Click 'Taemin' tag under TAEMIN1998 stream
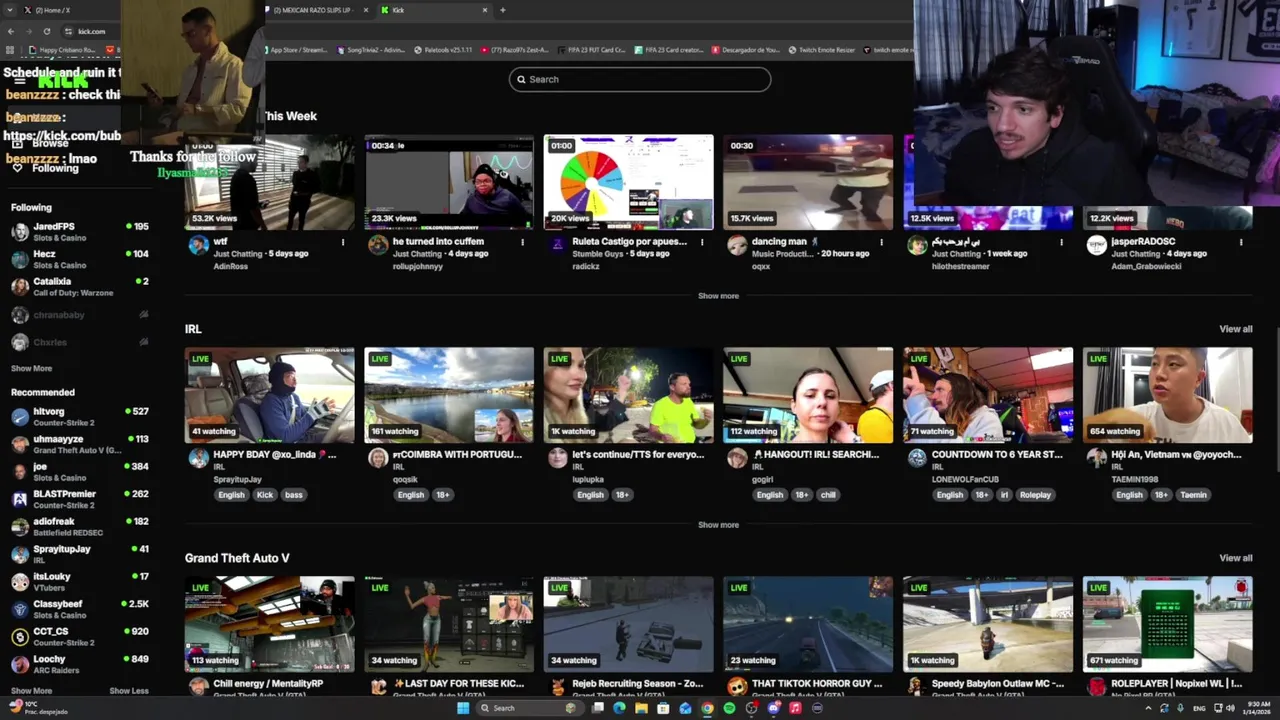The width and height of the screenshot is (1280, 720). click(x=1193, y=495)
